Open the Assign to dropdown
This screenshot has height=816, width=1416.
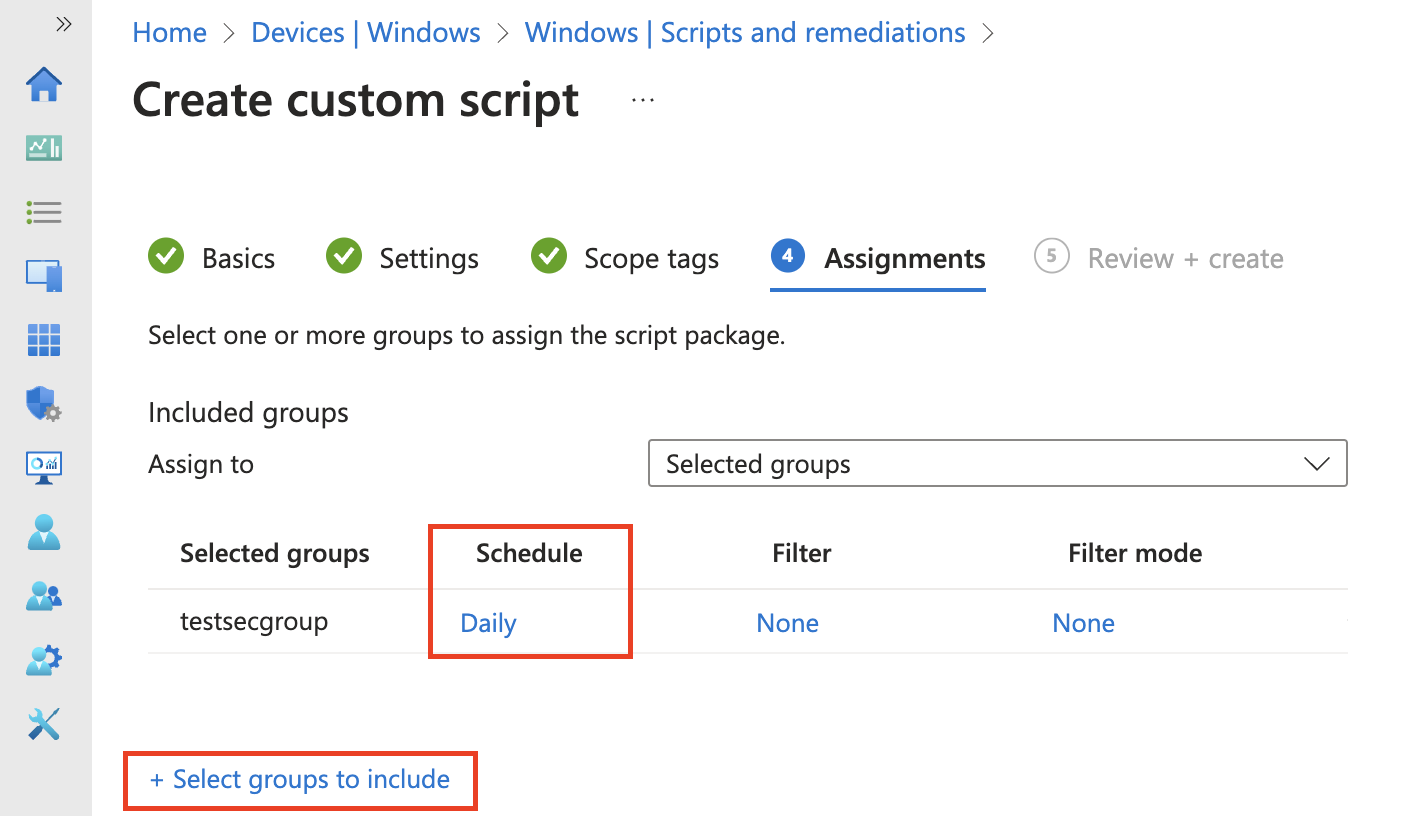coord(998,464)
